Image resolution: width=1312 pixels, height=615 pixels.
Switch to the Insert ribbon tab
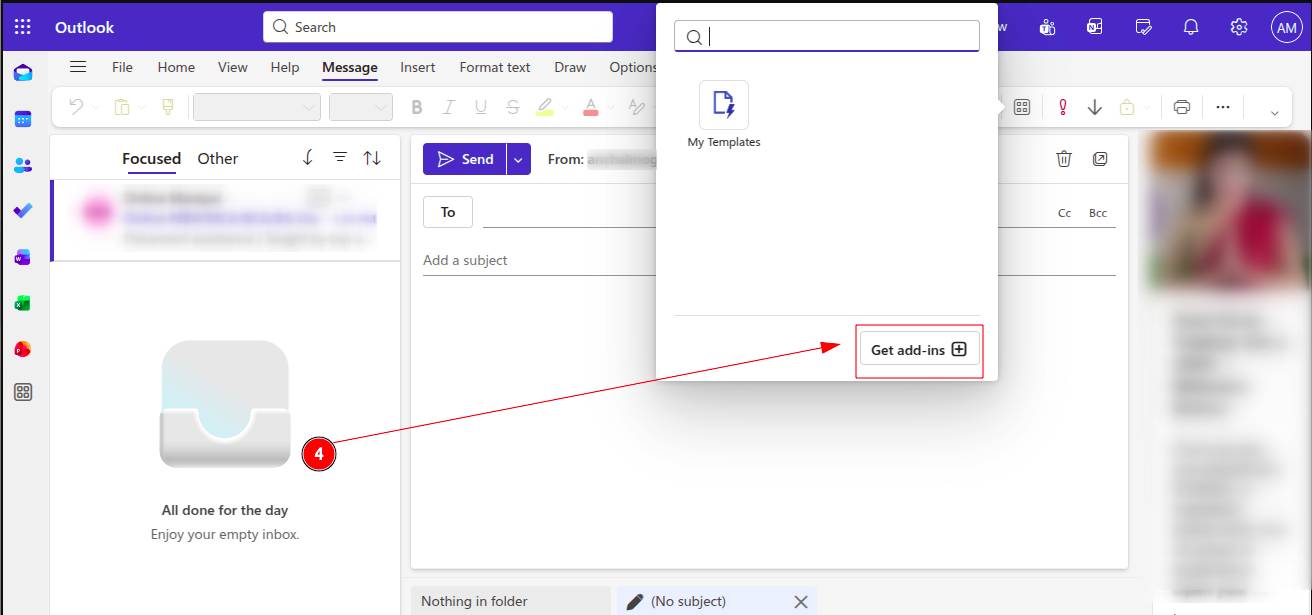tap(417, 67)
